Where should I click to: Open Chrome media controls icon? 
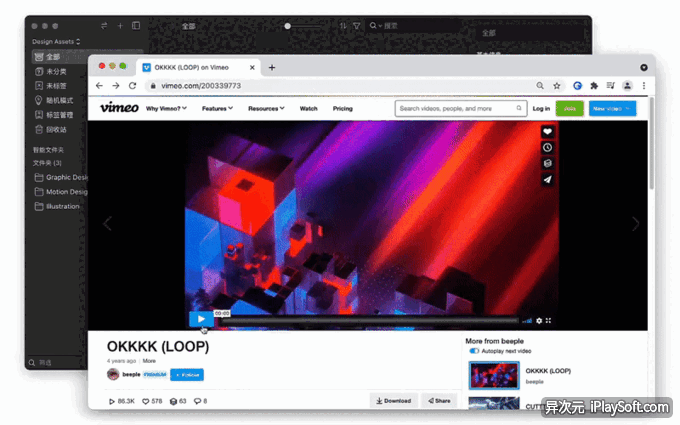click(611, 85)
